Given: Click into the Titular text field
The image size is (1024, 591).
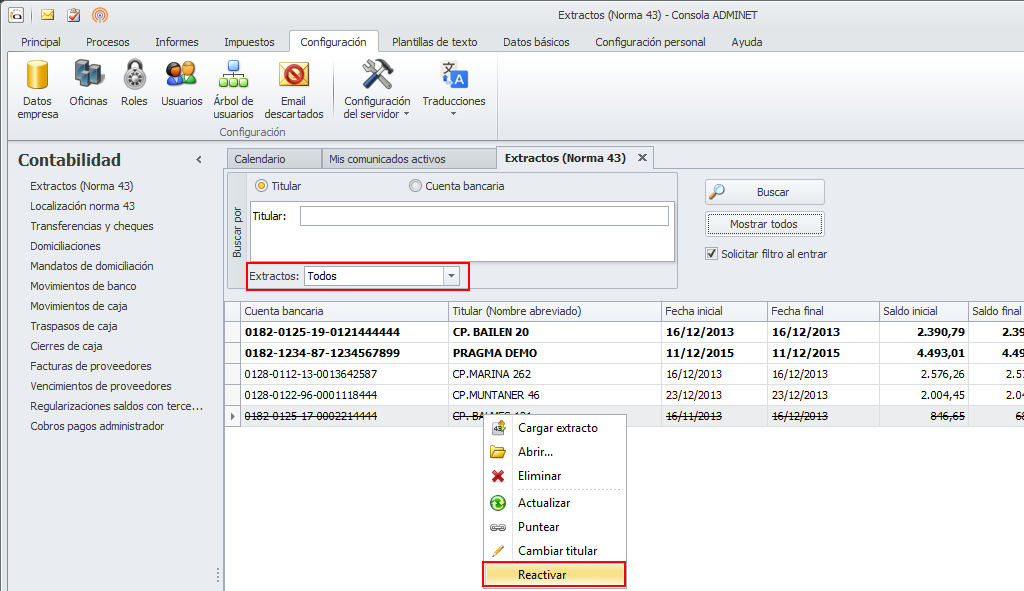Looking at the screenshot, I should point(484,216).
